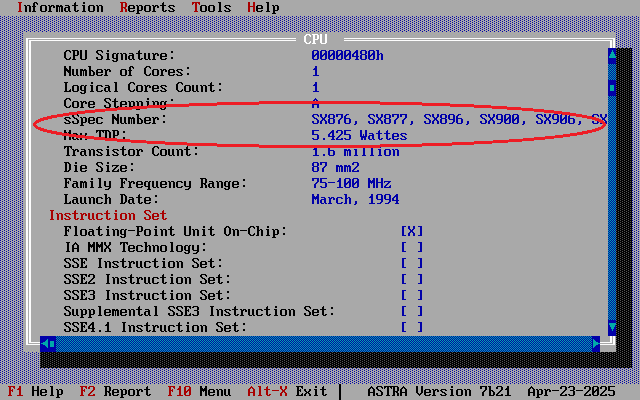Click the Logical Cores Count label
The height and width of the screenshot is (400, 640).
click(x=143, y=87)
